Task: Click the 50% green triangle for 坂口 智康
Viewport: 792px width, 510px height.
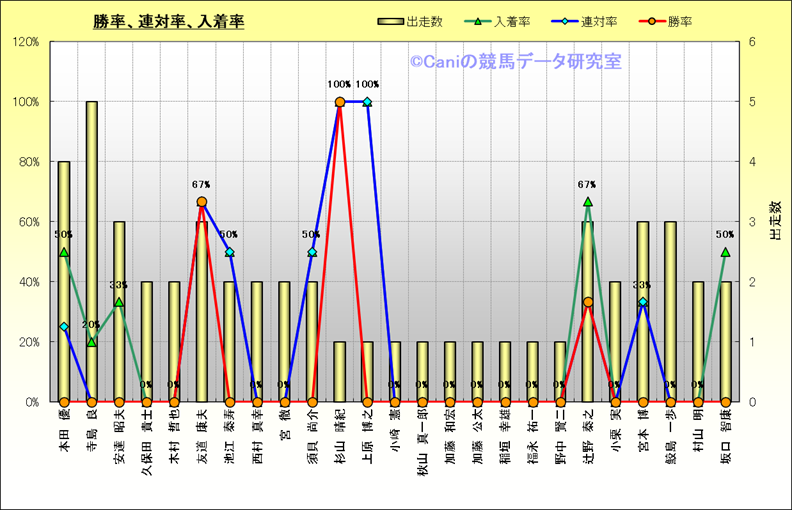Action: (725, 252)
